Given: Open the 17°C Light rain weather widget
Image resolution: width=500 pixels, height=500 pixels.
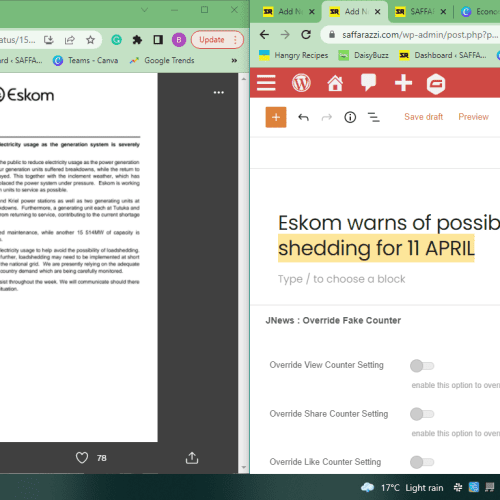Looking at the screenshot, I should [x=402, y=488].
